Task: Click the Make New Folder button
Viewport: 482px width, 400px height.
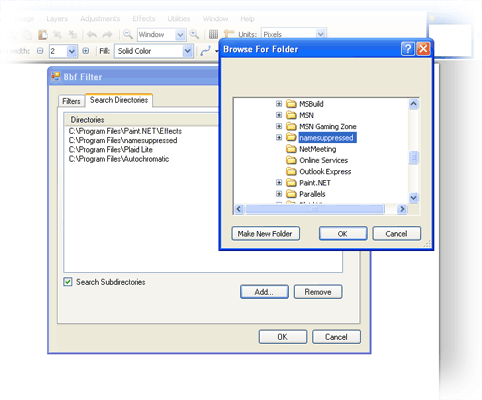Action: pos(265,234)
